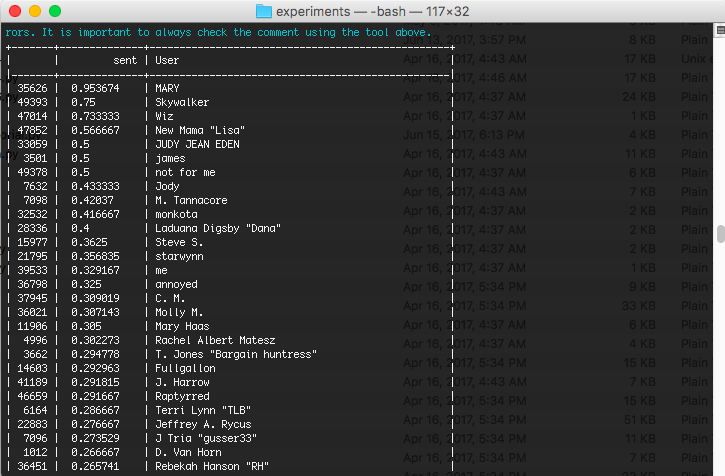Click the user name 'M. Tannacore'

click(191, 200)
